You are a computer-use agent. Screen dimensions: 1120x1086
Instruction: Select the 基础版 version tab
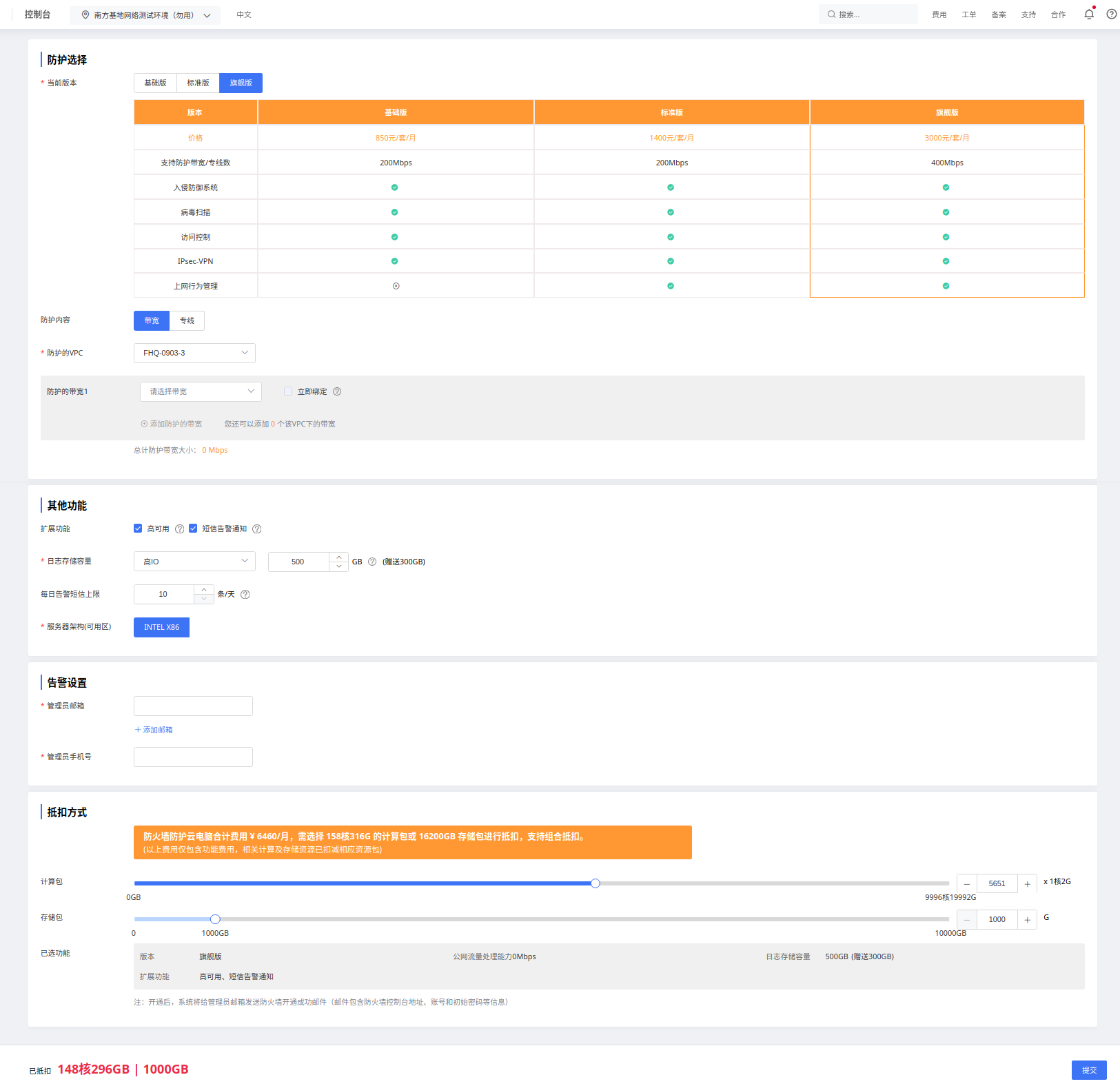click(x=155, y=83)
